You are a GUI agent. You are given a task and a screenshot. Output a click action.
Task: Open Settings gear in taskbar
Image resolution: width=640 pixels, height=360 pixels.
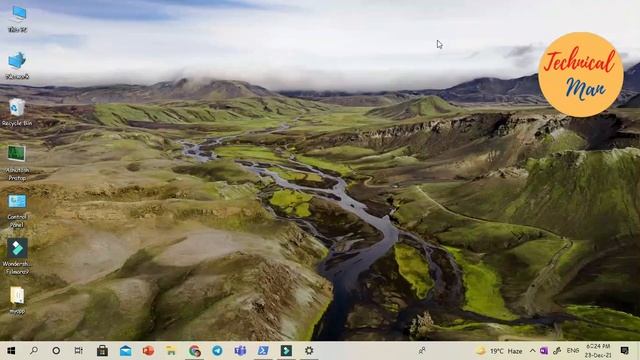(x=309, y=351)
